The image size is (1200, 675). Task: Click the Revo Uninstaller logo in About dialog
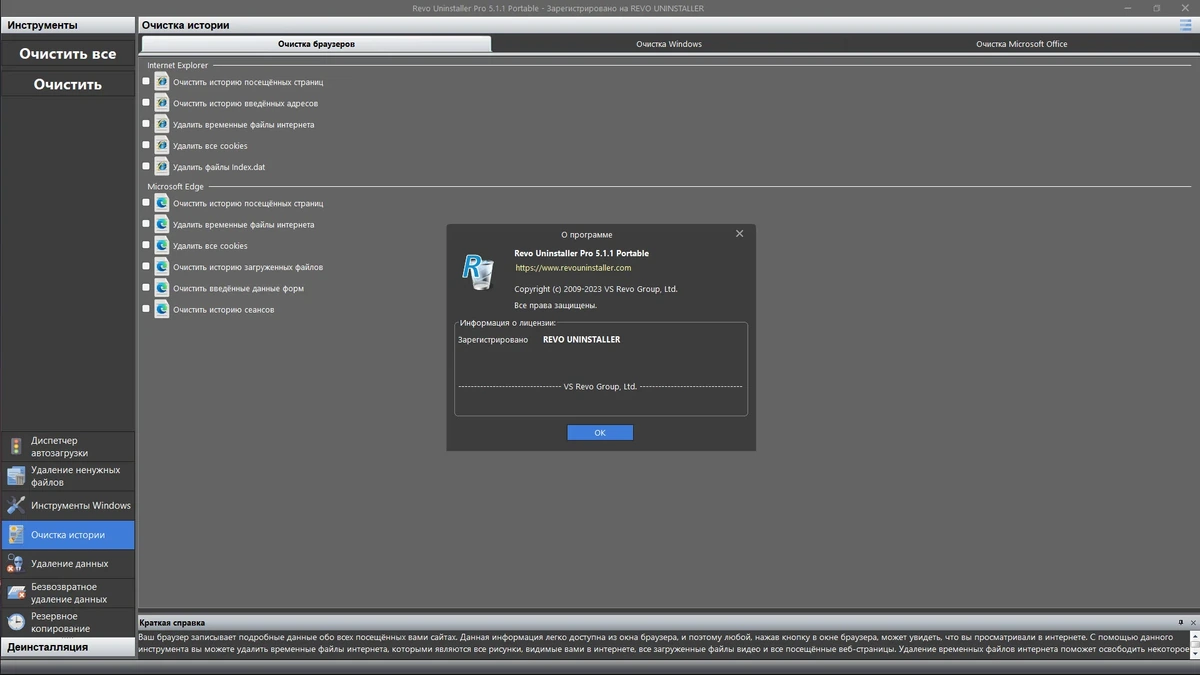478,271
